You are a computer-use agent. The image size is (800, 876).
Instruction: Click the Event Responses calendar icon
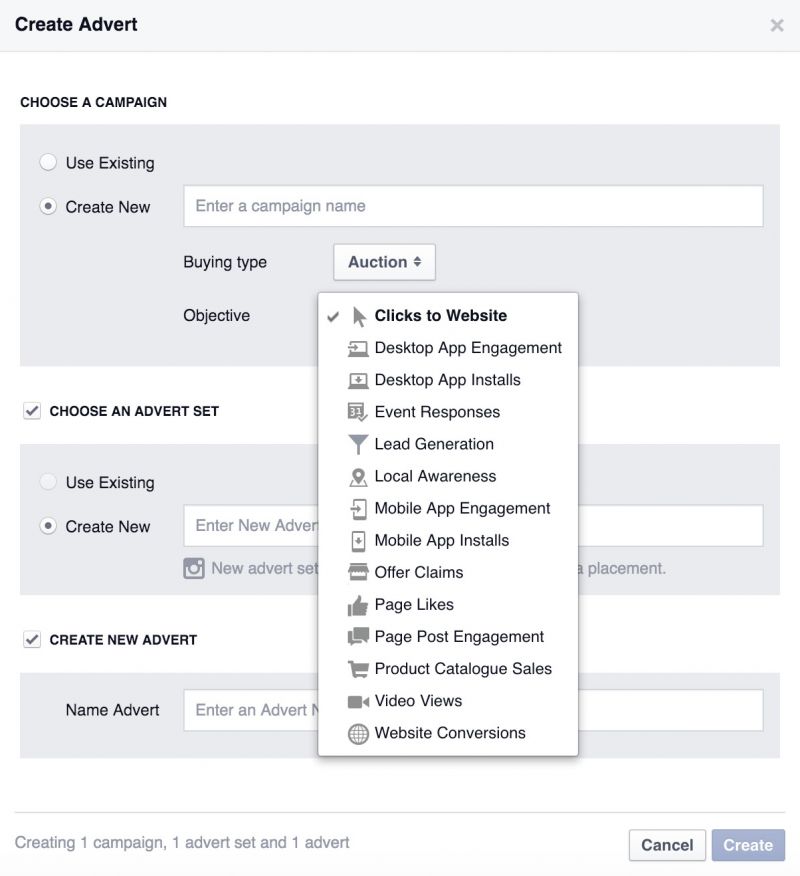click(x=358, y=412)
